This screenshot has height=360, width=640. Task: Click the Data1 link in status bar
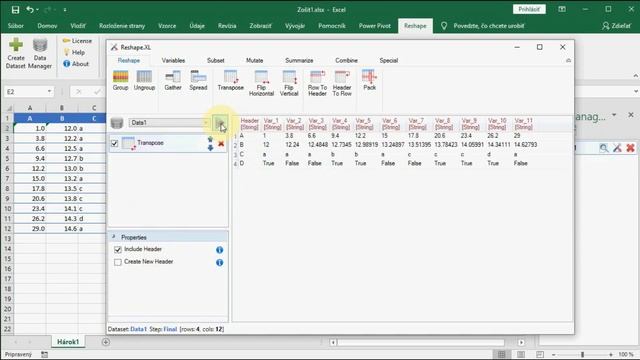pyautogui.click(x=138, y=329)
